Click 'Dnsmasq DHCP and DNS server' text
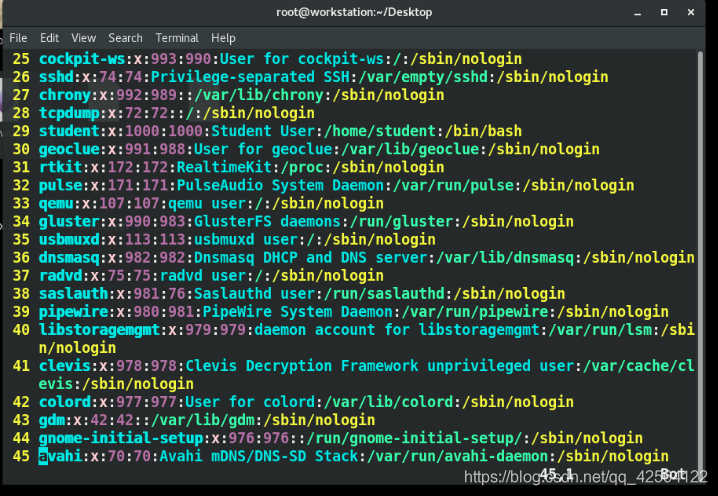The height and width of the screenshot is (496, 718). (x=310, y=258)
